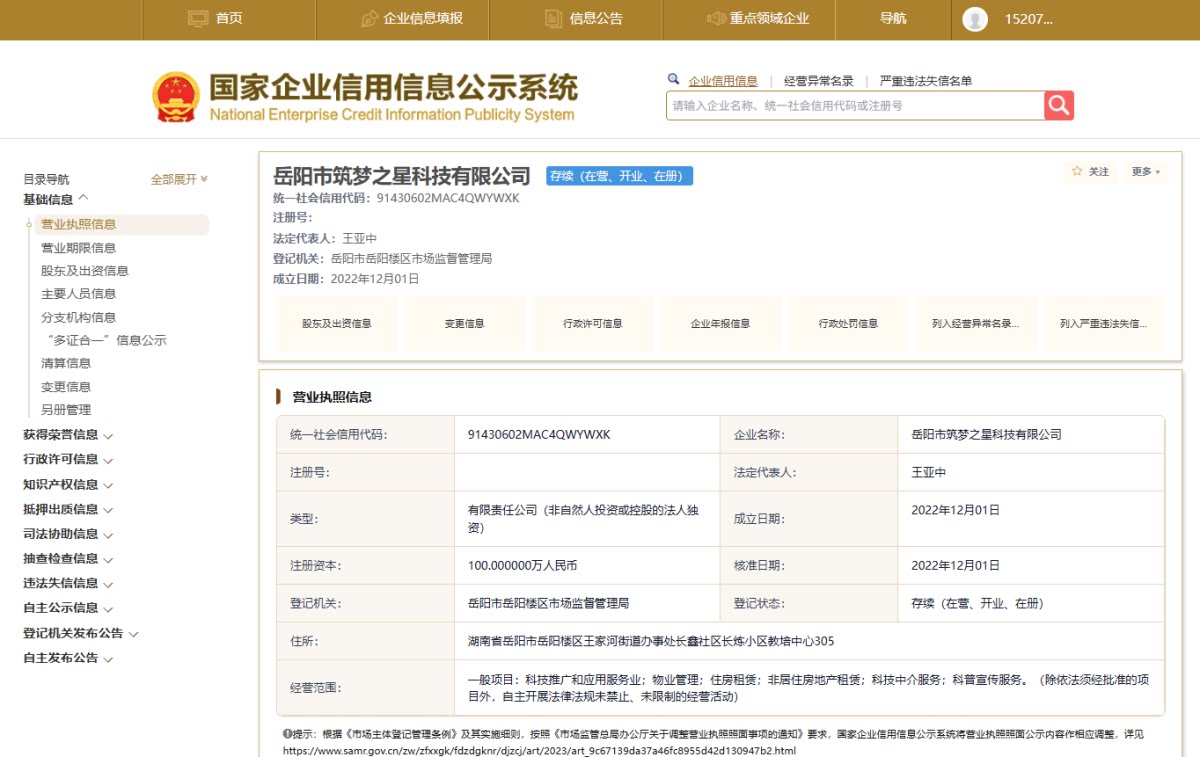Select 股东及出资信息 in sidebar tree

click(x=85, y=271)
